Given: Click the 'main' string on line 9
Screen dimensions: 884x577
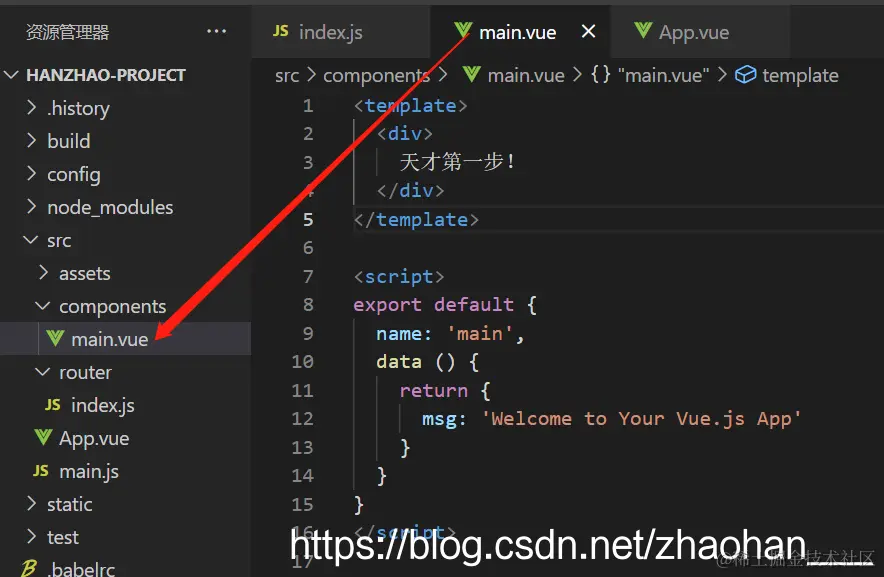Looking at the screenshot, I should point(480,333).
